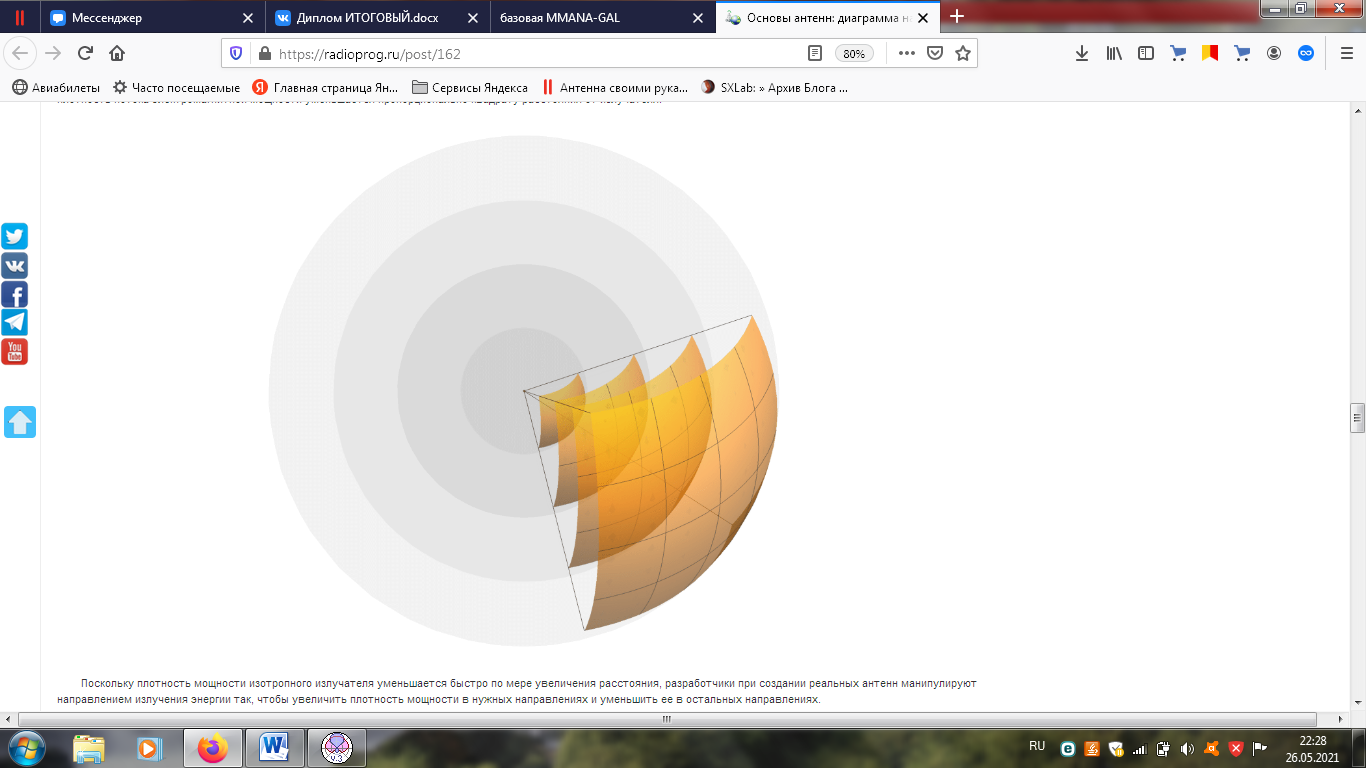The image size is (1366, 768).
Task: Close the базовая MMANA-GAL tab
Action: pos(698,17)
